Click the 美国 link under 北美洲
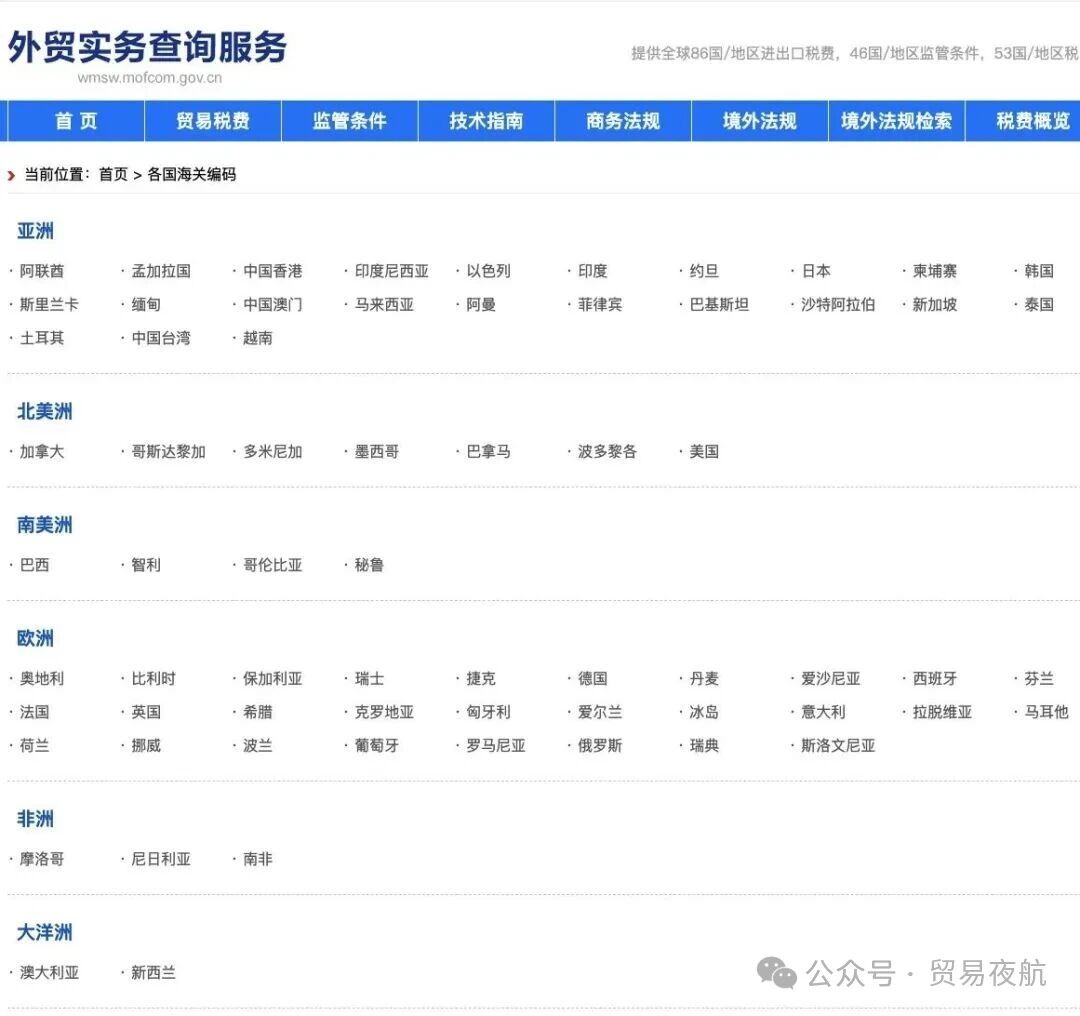 point(703,451)
